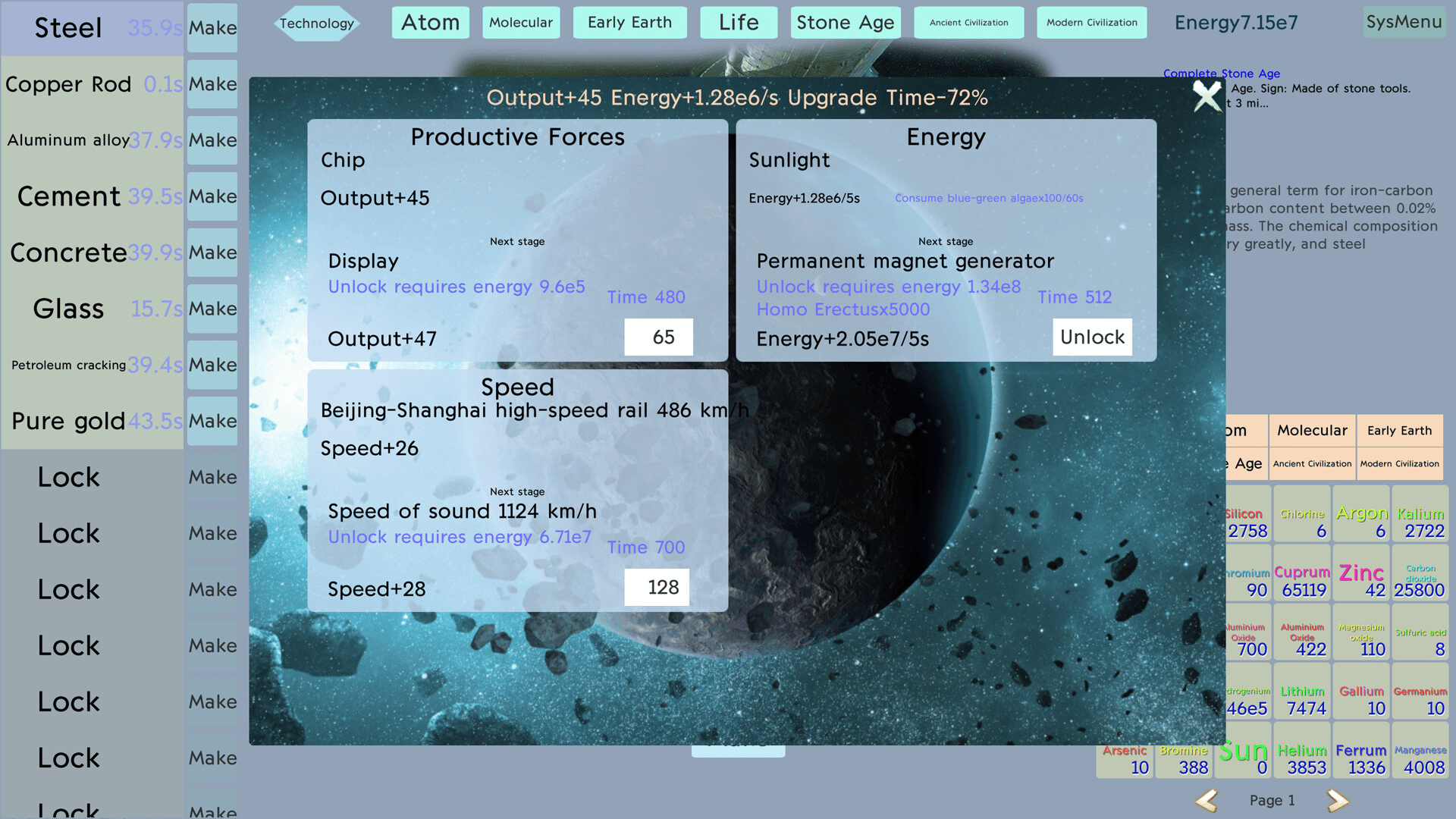Open the Stone Age tab
The image size is (1456, 819).
[x=845, y=23]
